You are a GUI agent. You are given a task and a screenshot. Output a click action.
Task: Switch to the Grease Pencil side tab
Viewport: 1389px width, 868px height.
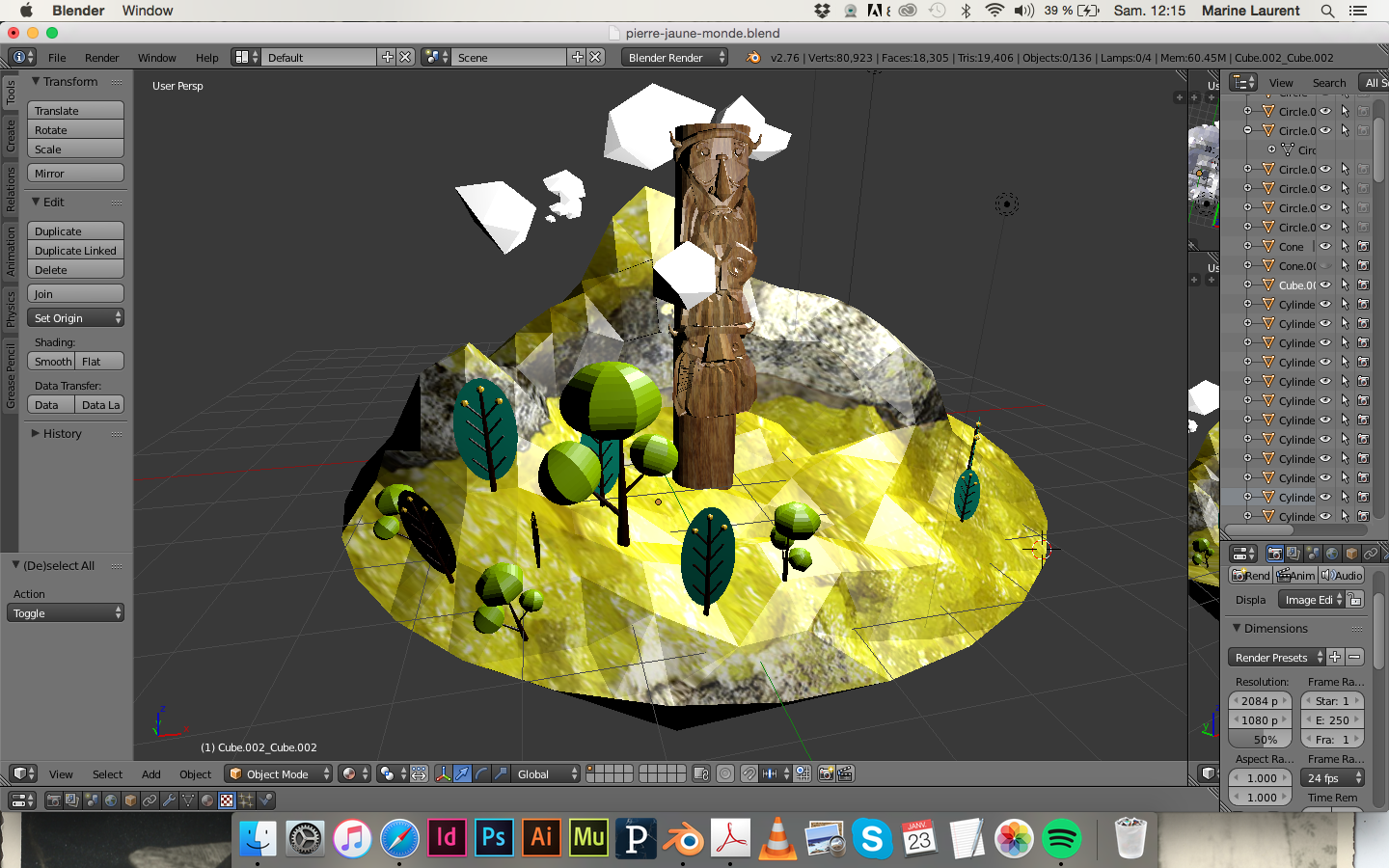click(x=11, y=376)
